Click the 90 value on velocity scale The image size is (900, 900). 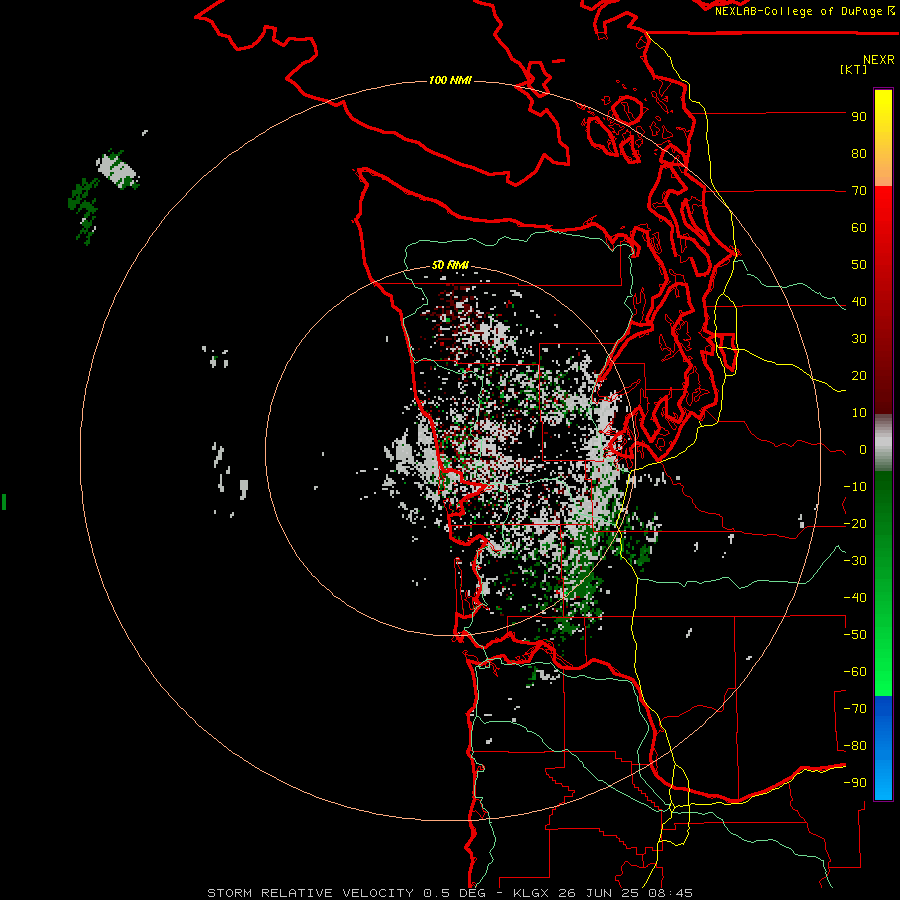pyautogui.click(x=859, y=117)
